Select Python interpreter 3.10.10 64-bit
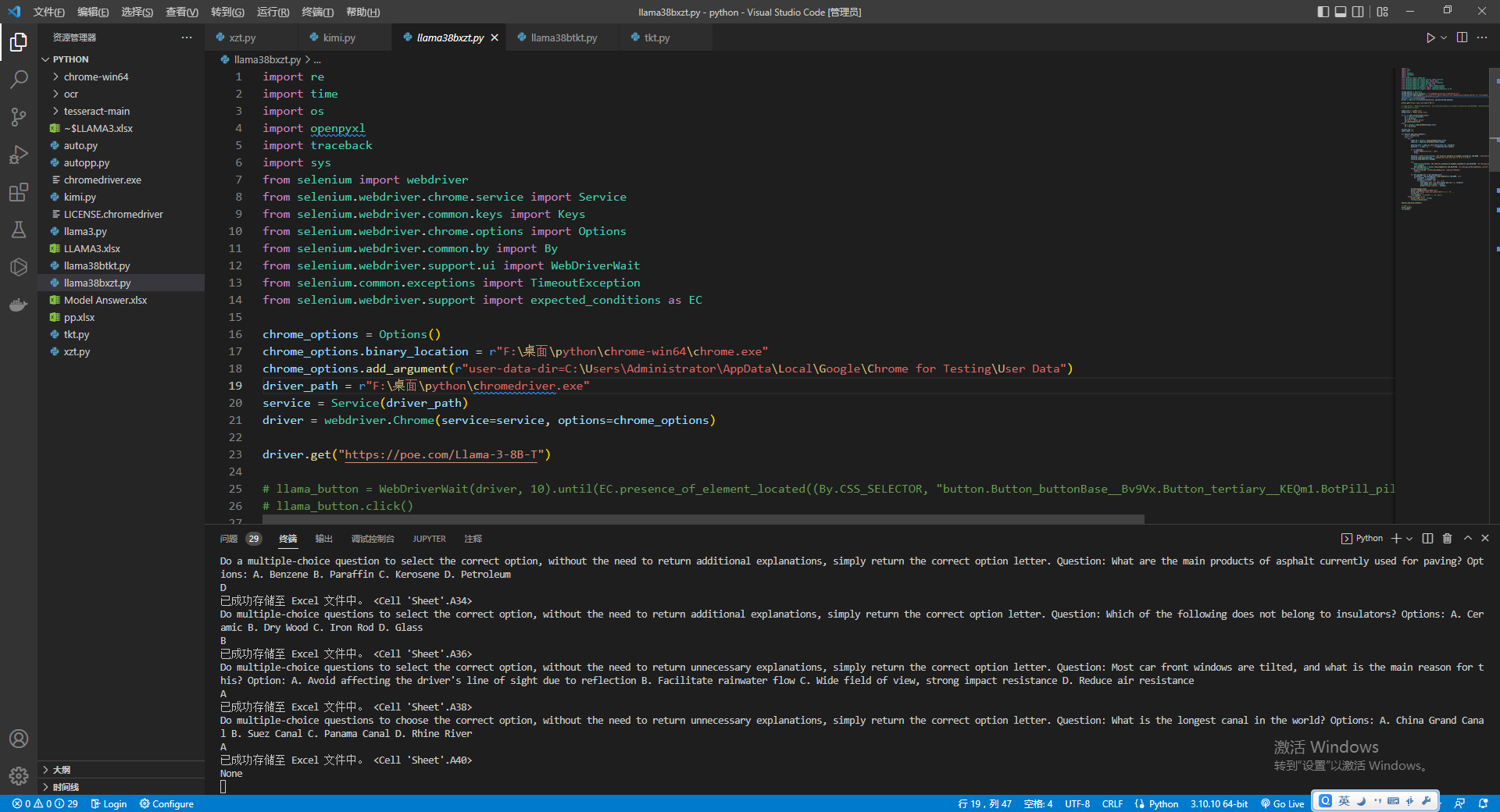The image size is (1500, 812). tap(1219, 803)
